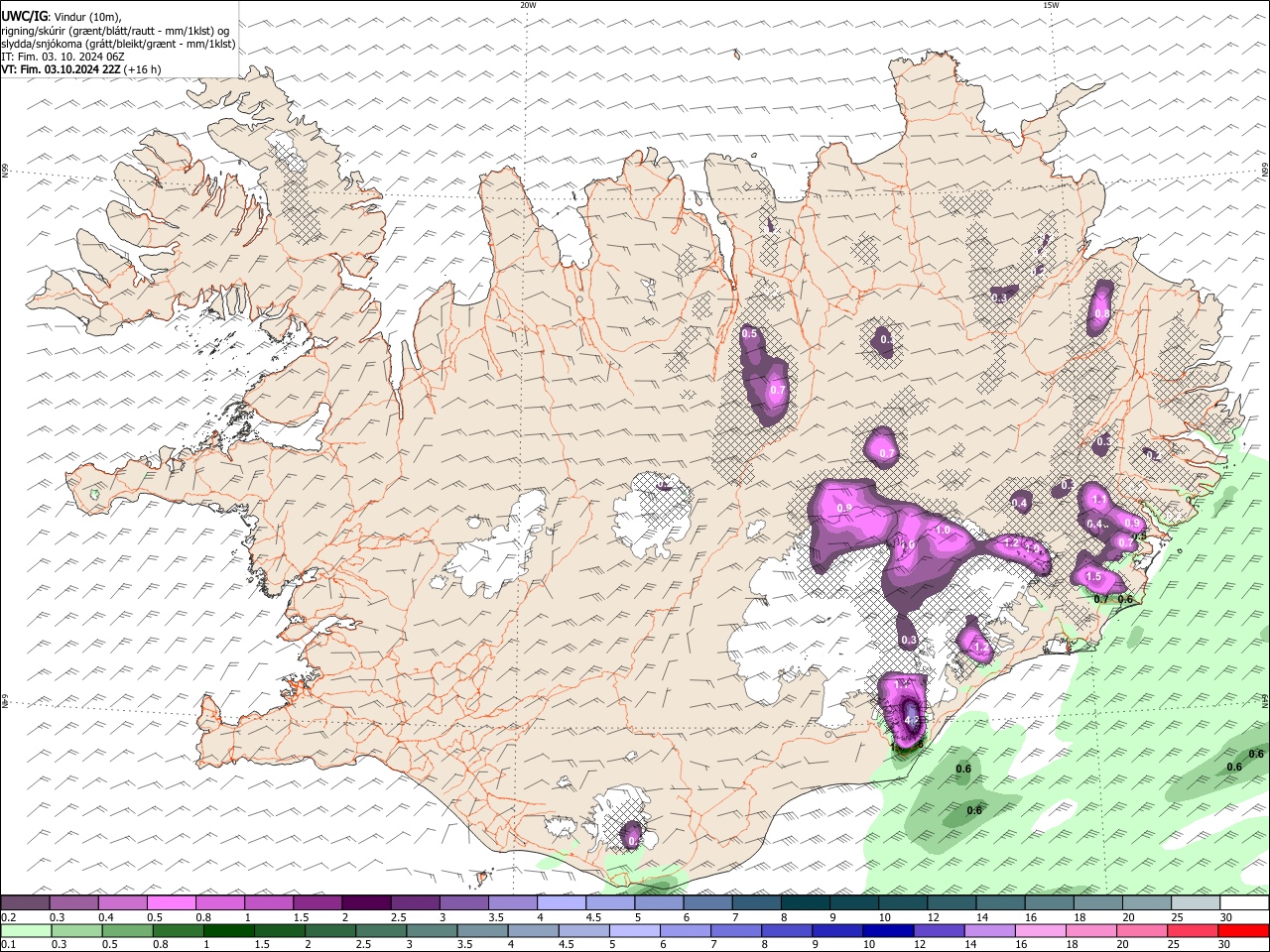The height and width of the screenshot is (952, 1270).
Task: Click the 'rigning/skúrir (grænt/blátt/rautt - mm/1klst) og' line
Action: pyautogui.click(x=115, y=31)
